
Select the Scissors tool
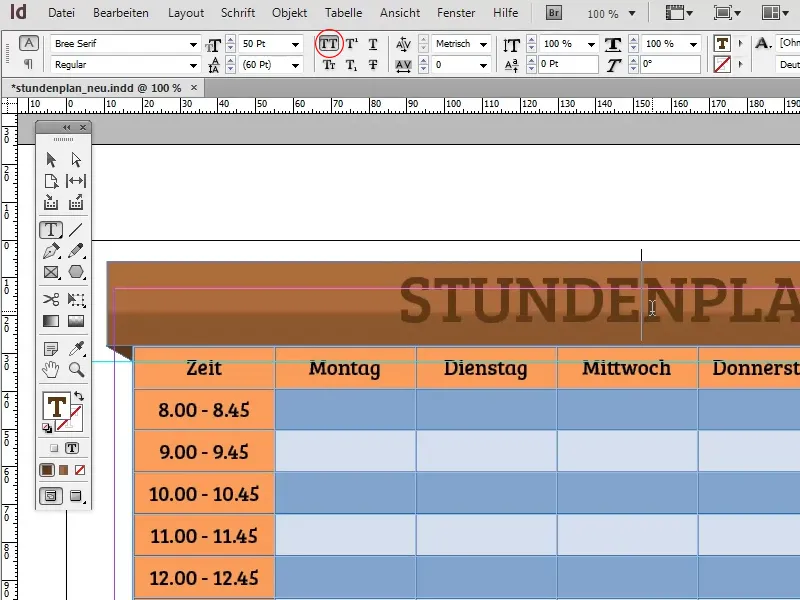point(51,299)
